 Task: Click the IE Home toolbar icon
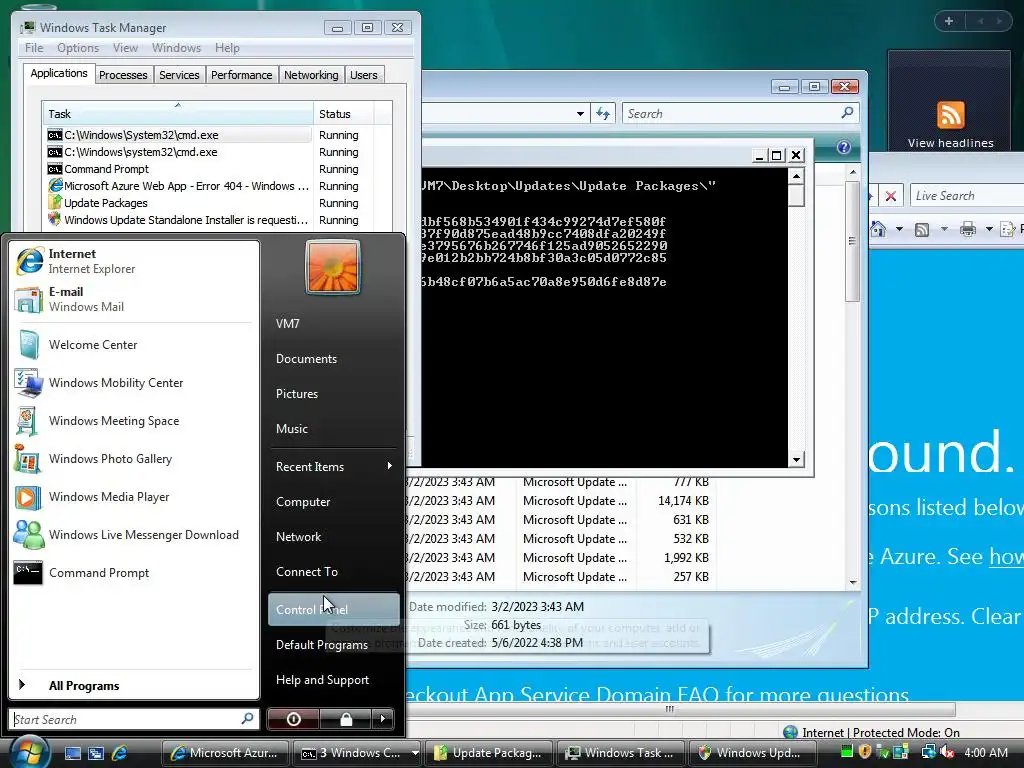pos(878,229)
